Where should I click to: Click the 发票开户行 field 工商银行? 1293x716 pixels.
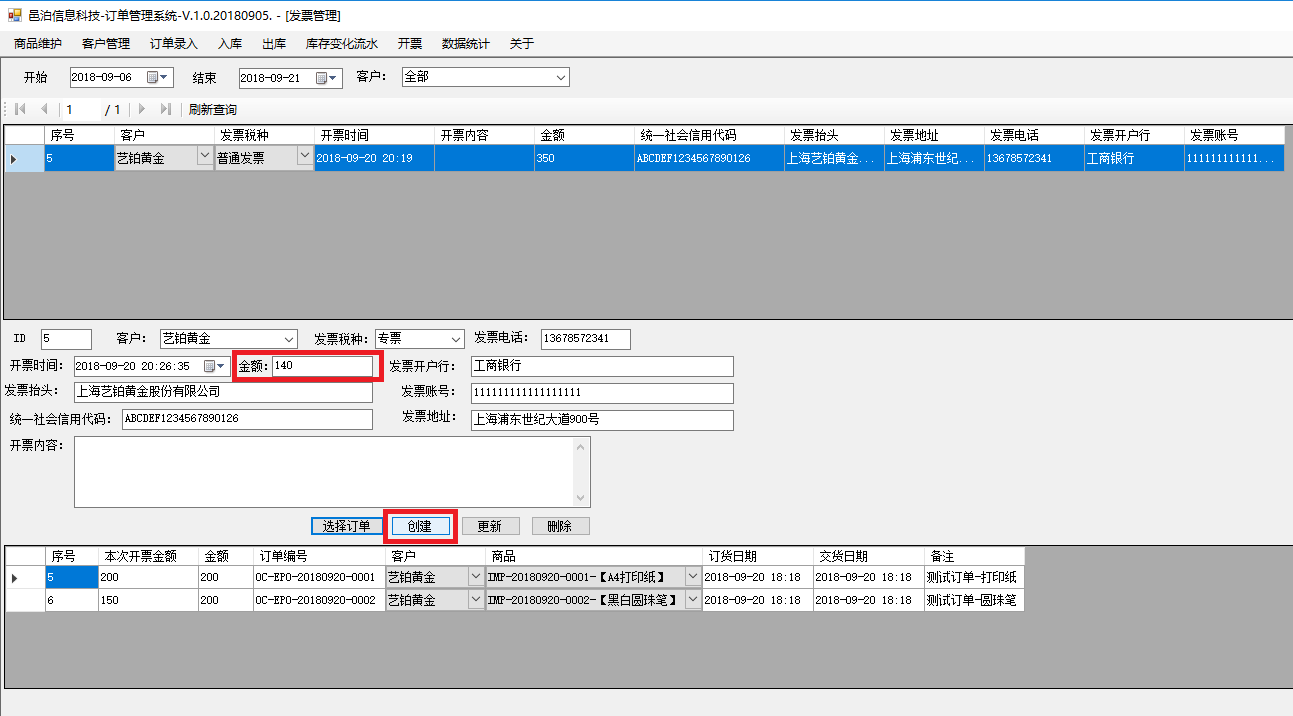(x=602, y=366)
